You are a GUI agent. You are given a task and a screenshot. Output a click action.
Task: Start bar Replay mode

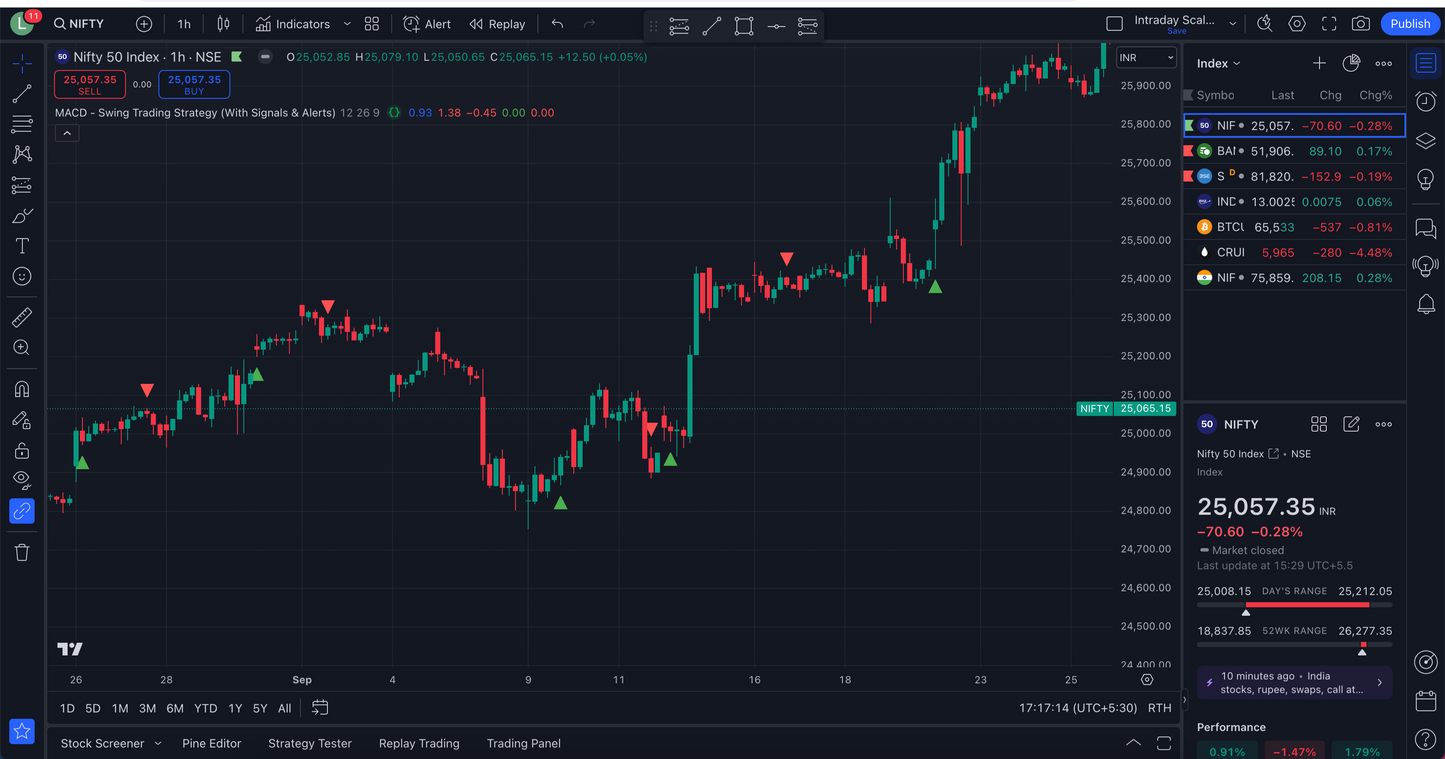(x=498, y=24)
